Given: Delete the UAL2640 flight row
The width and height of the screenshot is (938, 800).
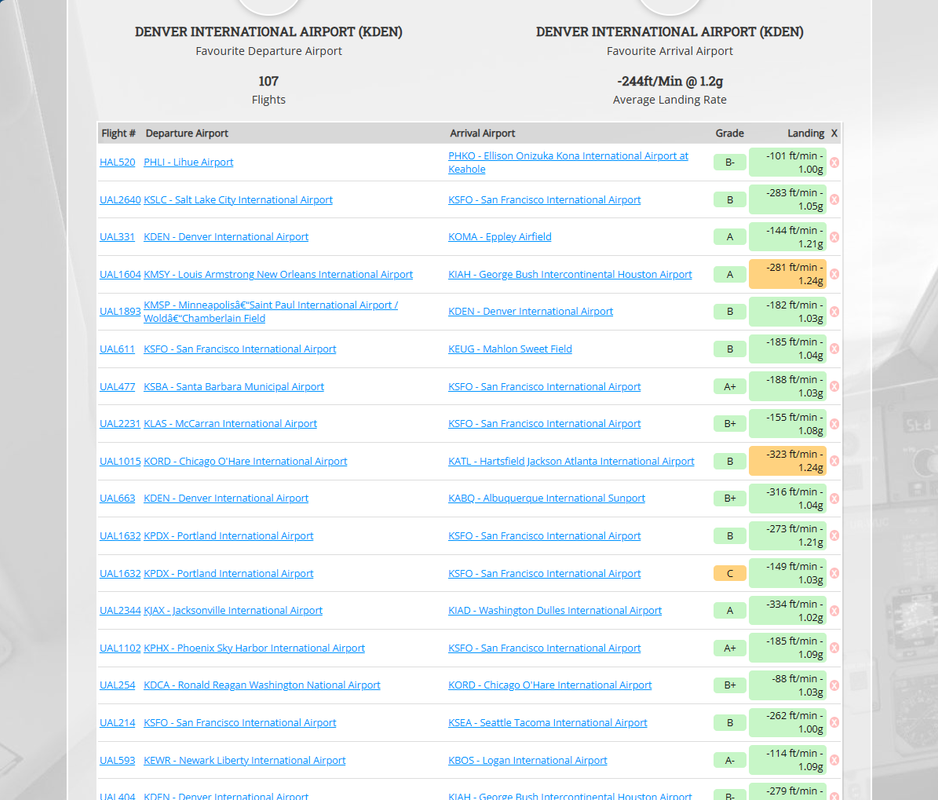Looking at the screenshot, I should 834,199.
